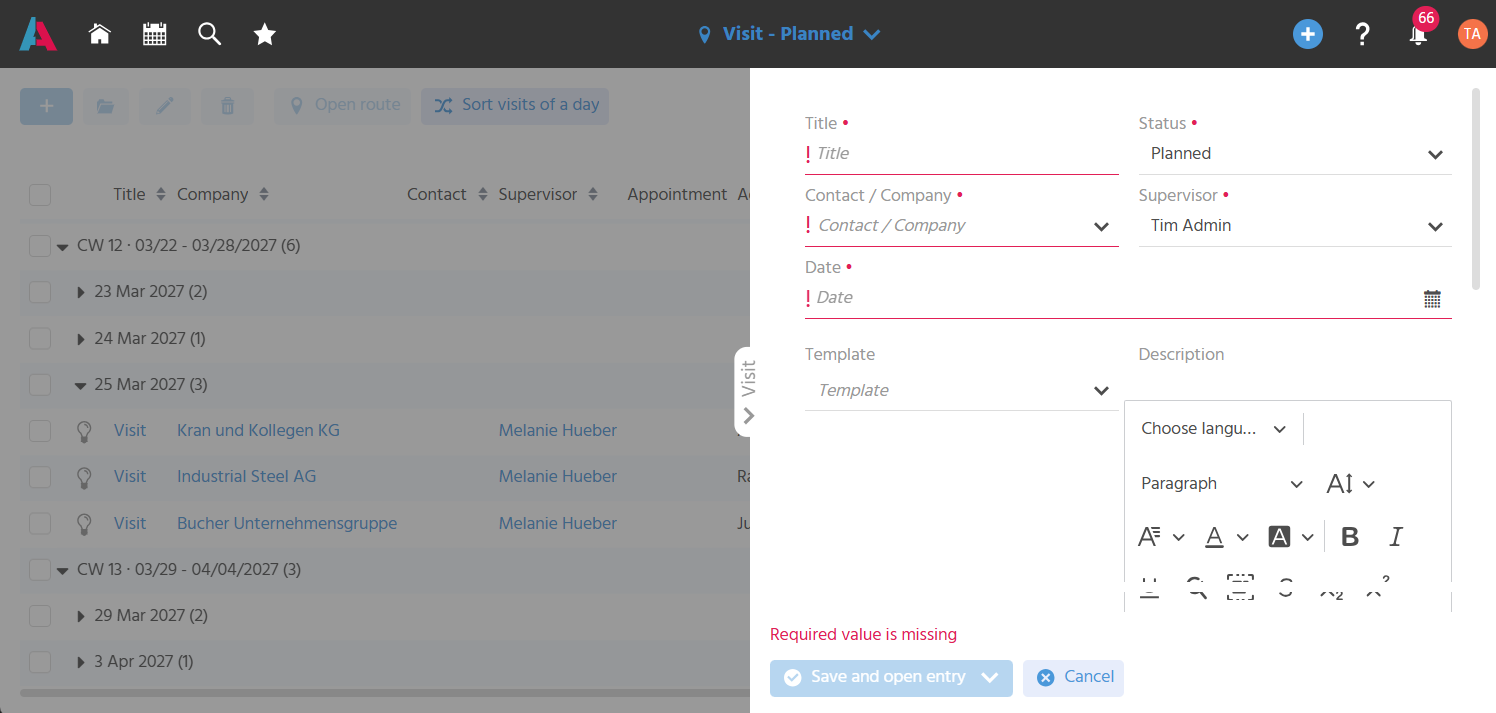Check the CW 12 group checkbox
Screen dimensions: 1496x713
coord(40,245)
